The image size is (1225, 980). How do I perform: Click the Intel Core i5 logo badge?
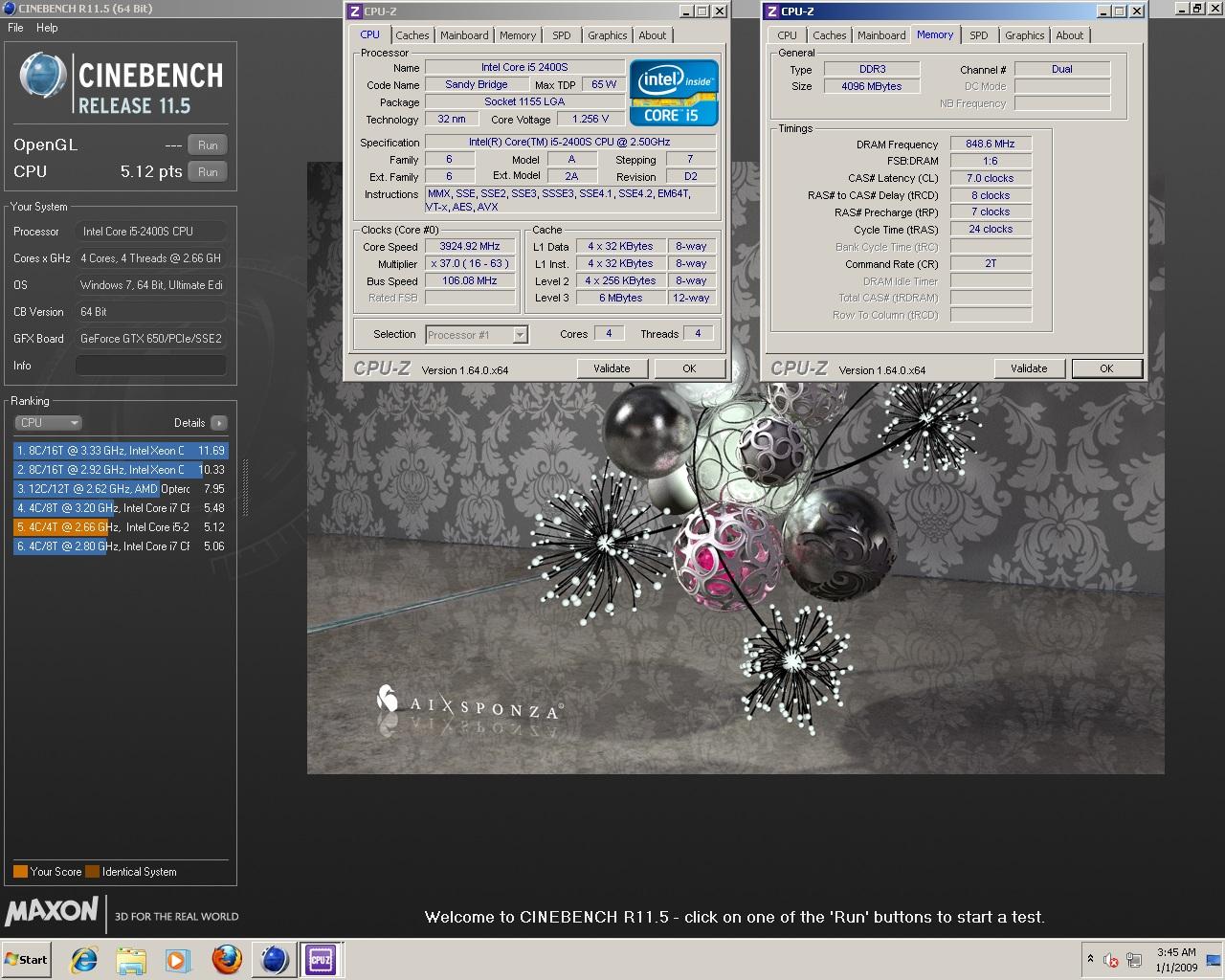pos(674,93)
